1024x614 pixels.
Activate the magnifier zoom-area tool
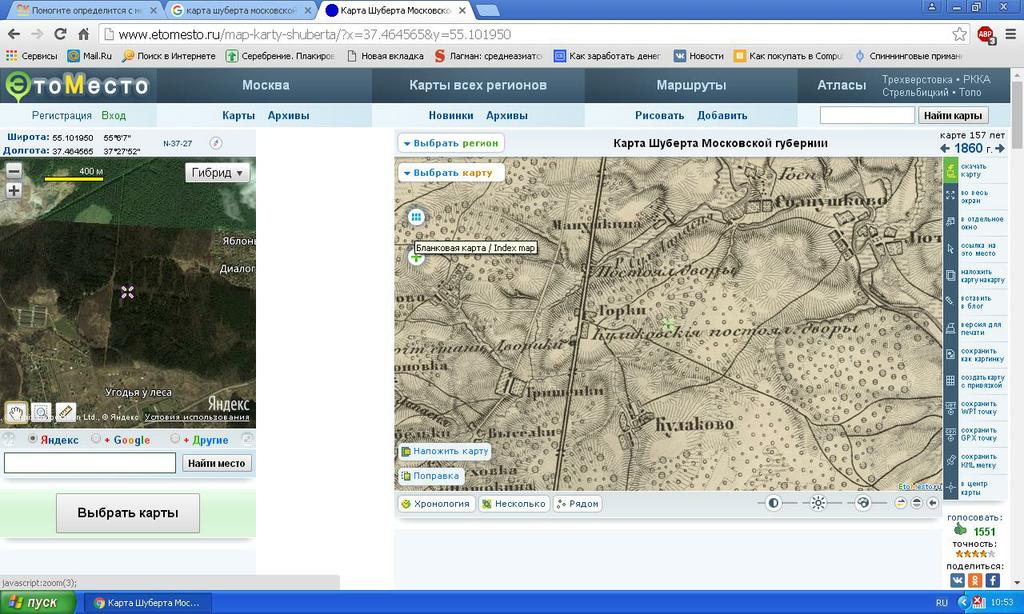pos(41,411)
